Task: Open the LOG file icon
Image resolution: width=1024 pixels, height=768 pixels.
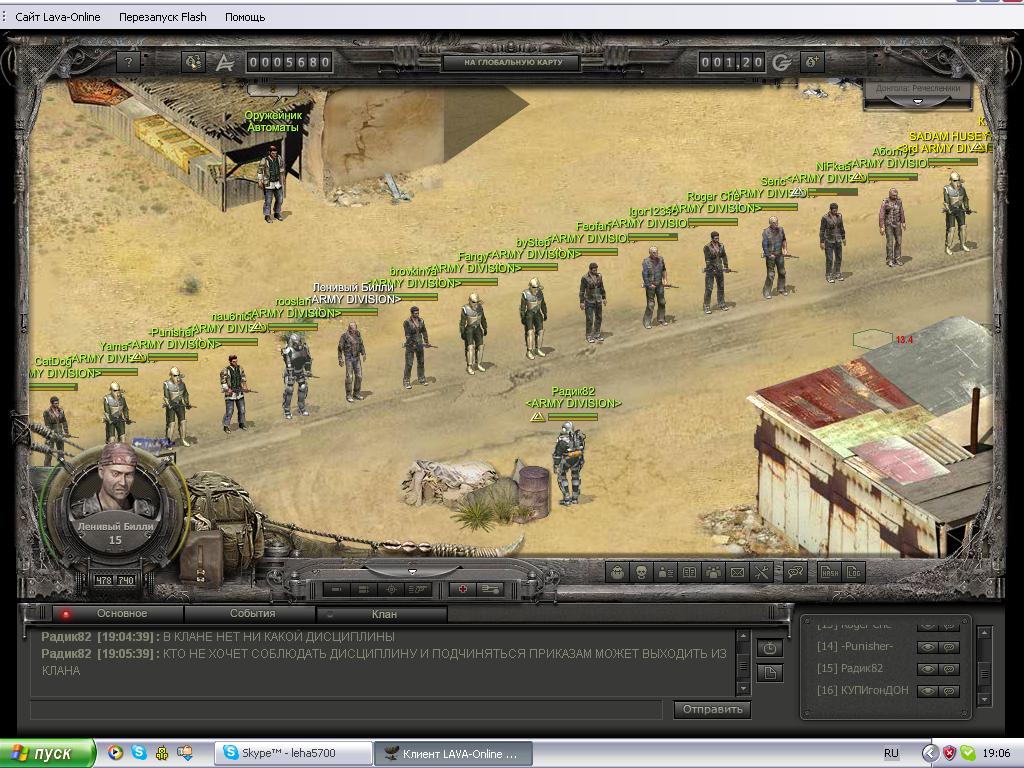Action: point(854,573)
